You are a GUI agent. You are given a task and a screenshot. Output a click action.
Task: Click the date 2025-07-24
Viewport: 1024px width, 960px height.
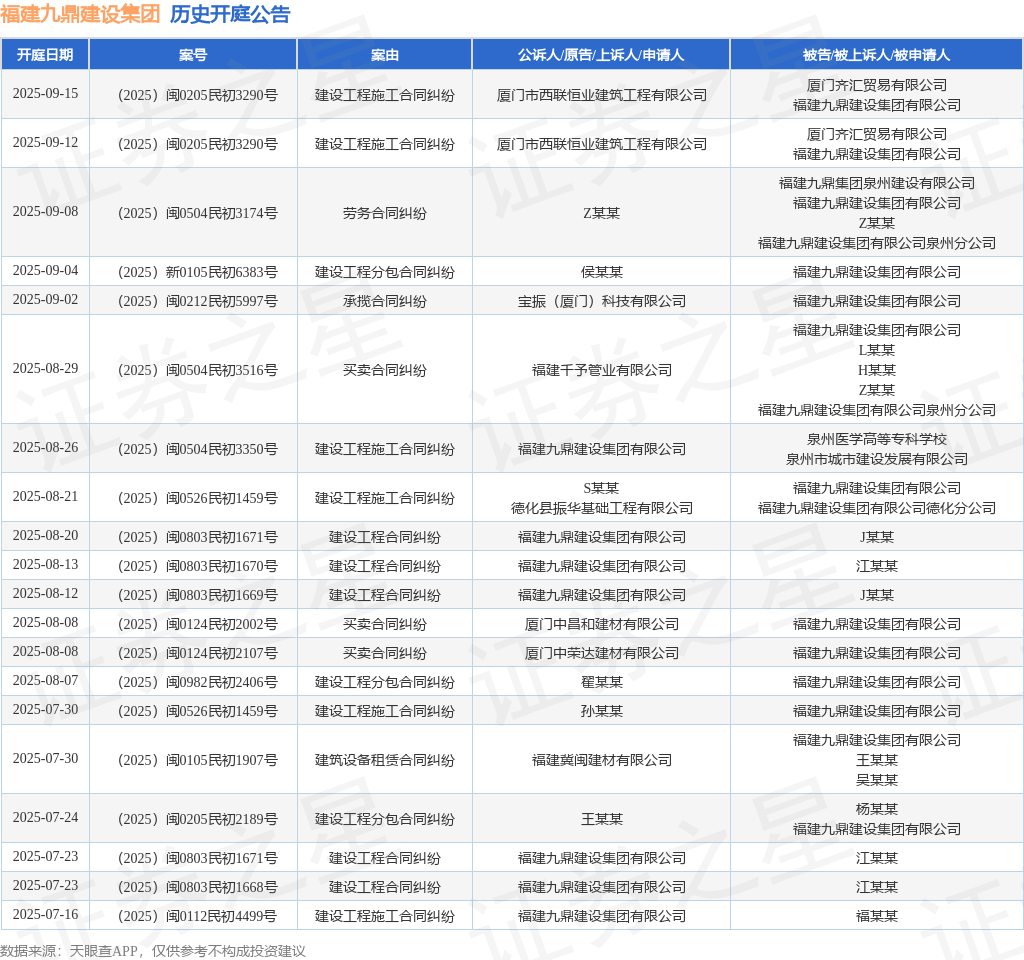tap(45, 818)
